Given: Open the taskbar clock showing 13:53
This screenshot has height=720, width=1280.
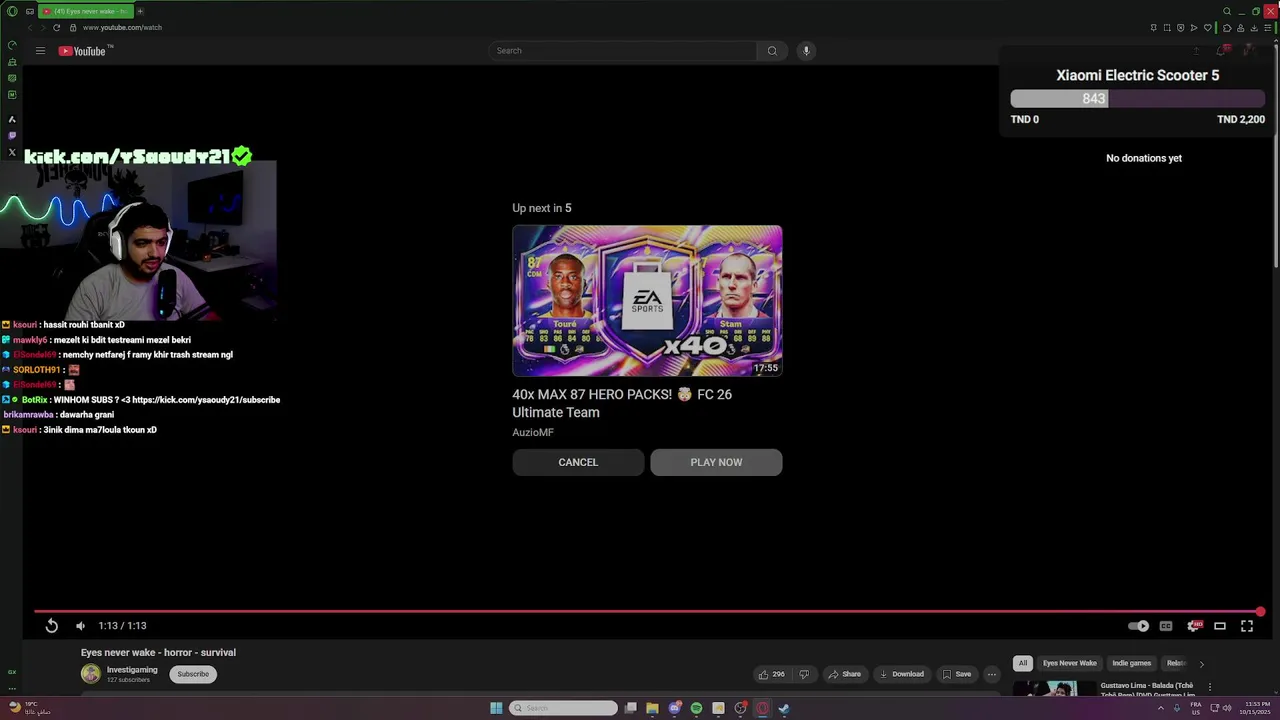Looking at the screenshot, I should pyautogui.click(x=1256, y=708).
